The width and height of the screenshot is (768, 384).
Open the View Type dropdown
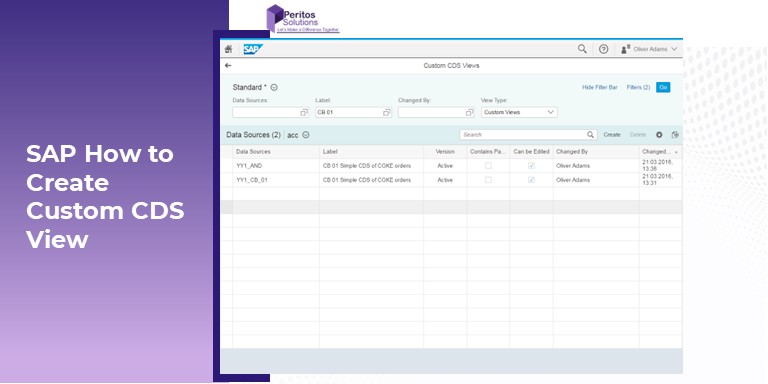pos(519,112)
